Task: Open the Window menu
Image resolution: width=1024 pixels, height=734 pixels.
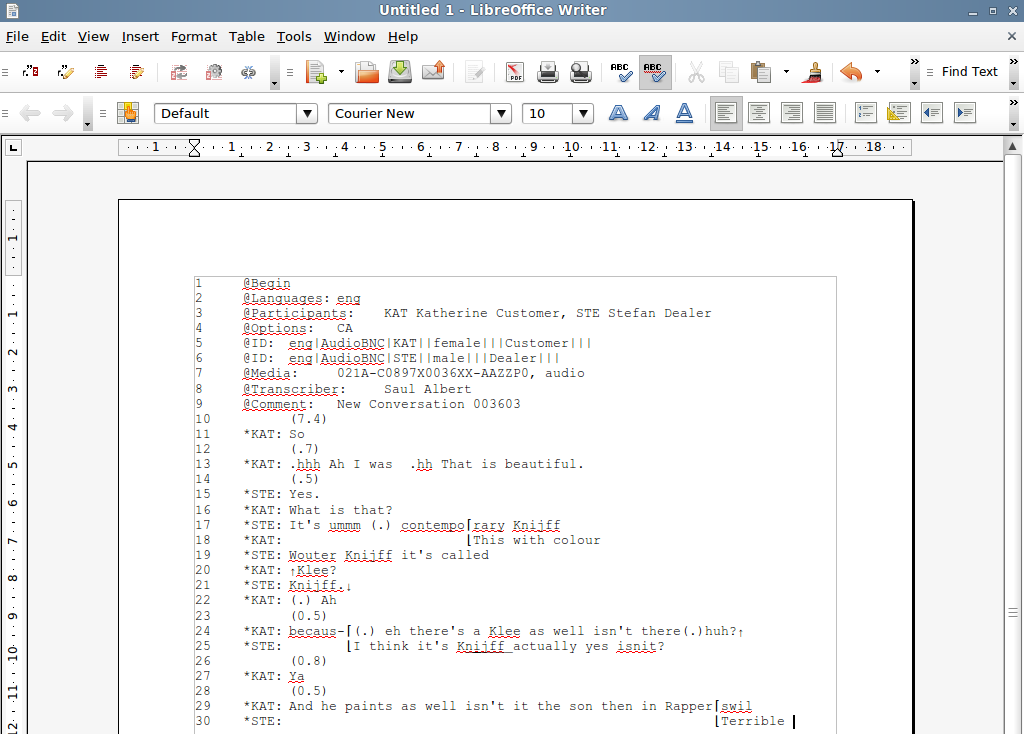Action: pos(349,37)
